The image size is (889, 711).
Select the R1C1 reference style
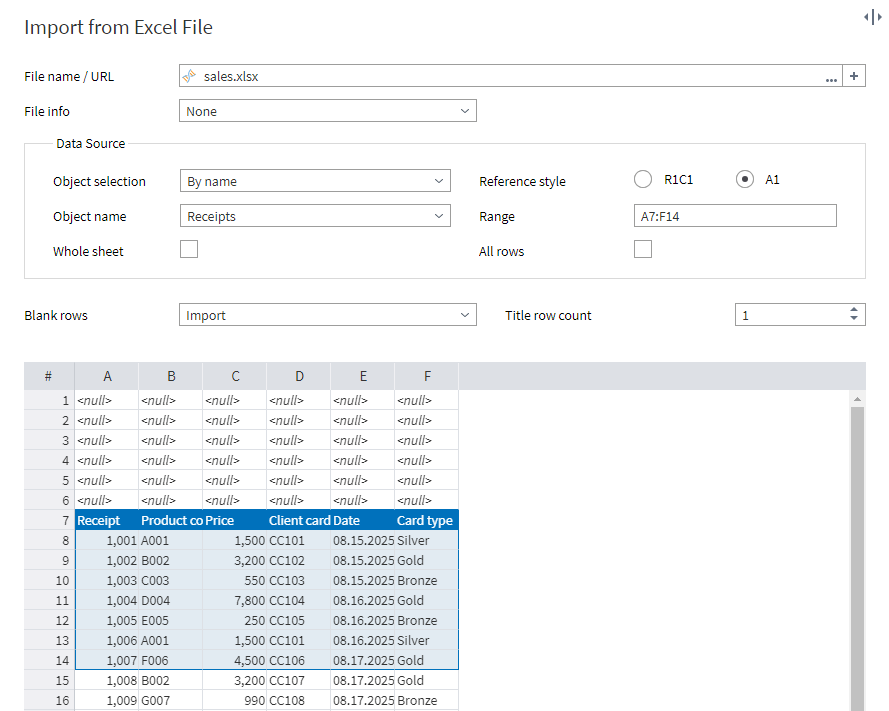point(643,180)
